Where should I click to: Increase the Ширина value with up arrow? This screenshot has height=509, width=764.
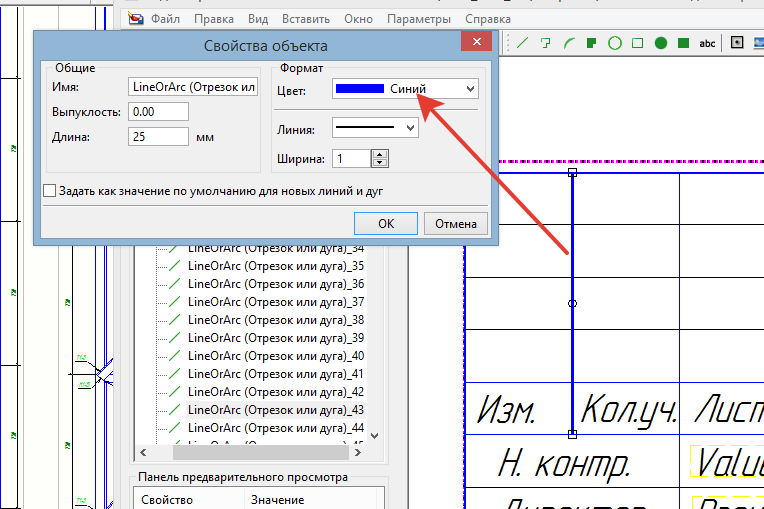(380, 153)
